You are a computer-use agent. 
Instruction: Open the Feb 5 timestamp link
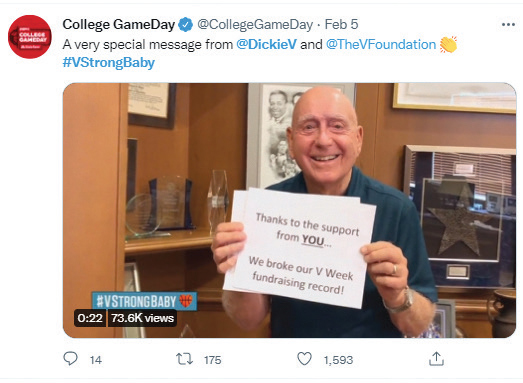(x=341, y=25)
